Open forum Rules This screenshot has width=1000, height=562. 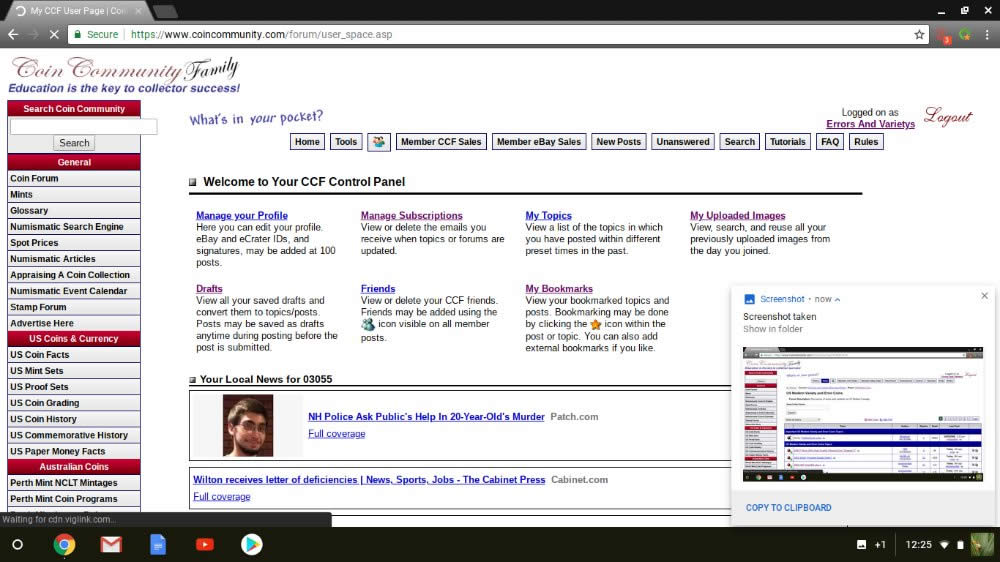[866, 142]
